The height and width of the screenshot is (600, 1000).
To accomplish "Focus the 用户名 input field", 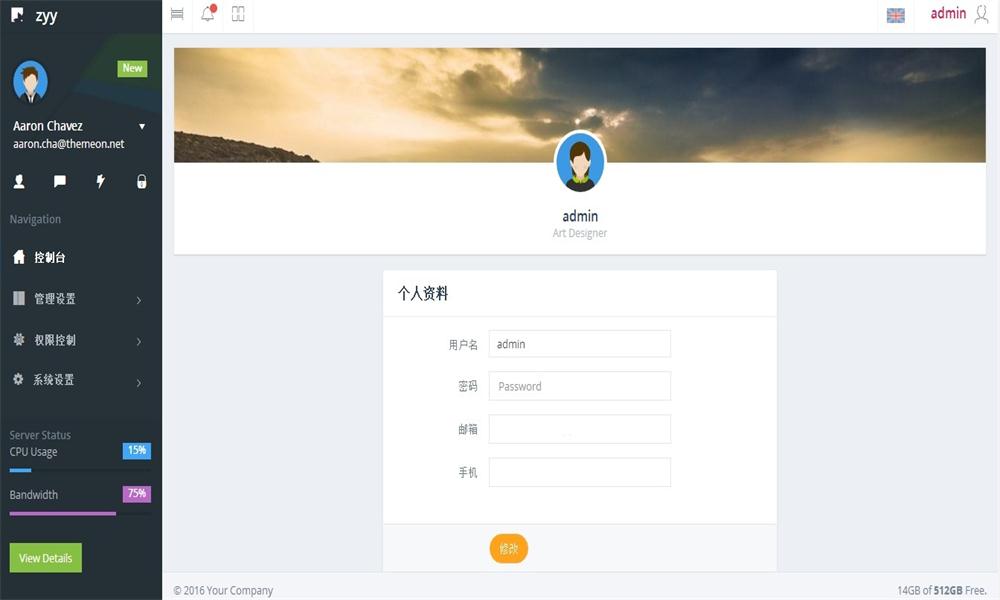I will [580, 344].
